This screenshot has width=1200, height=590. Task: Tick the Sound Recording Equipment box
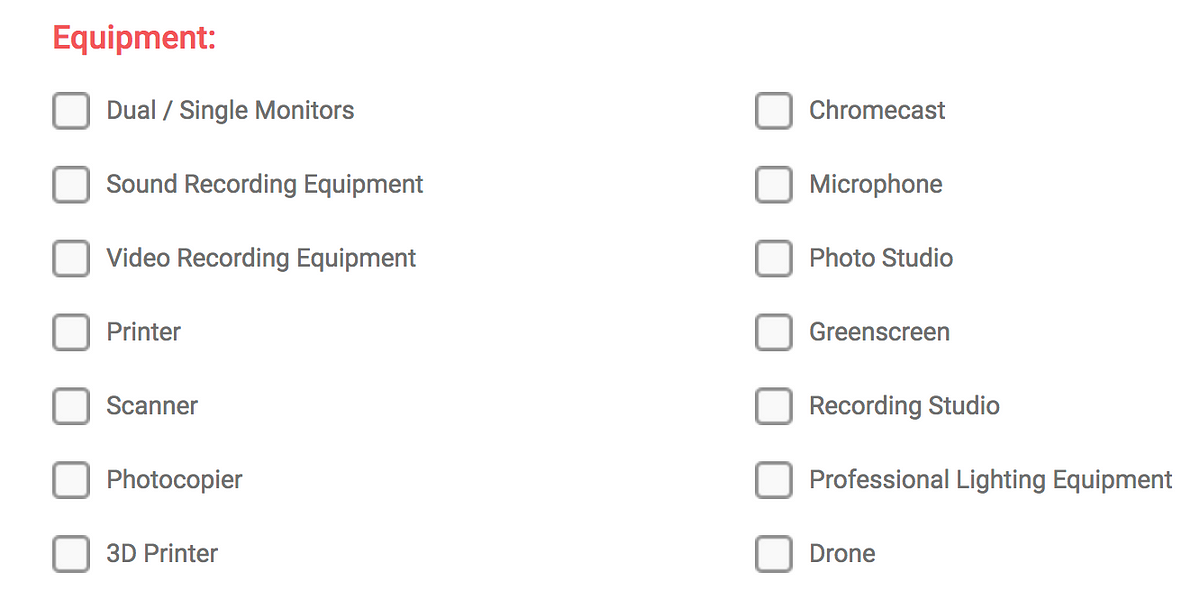tap(71, 185)
